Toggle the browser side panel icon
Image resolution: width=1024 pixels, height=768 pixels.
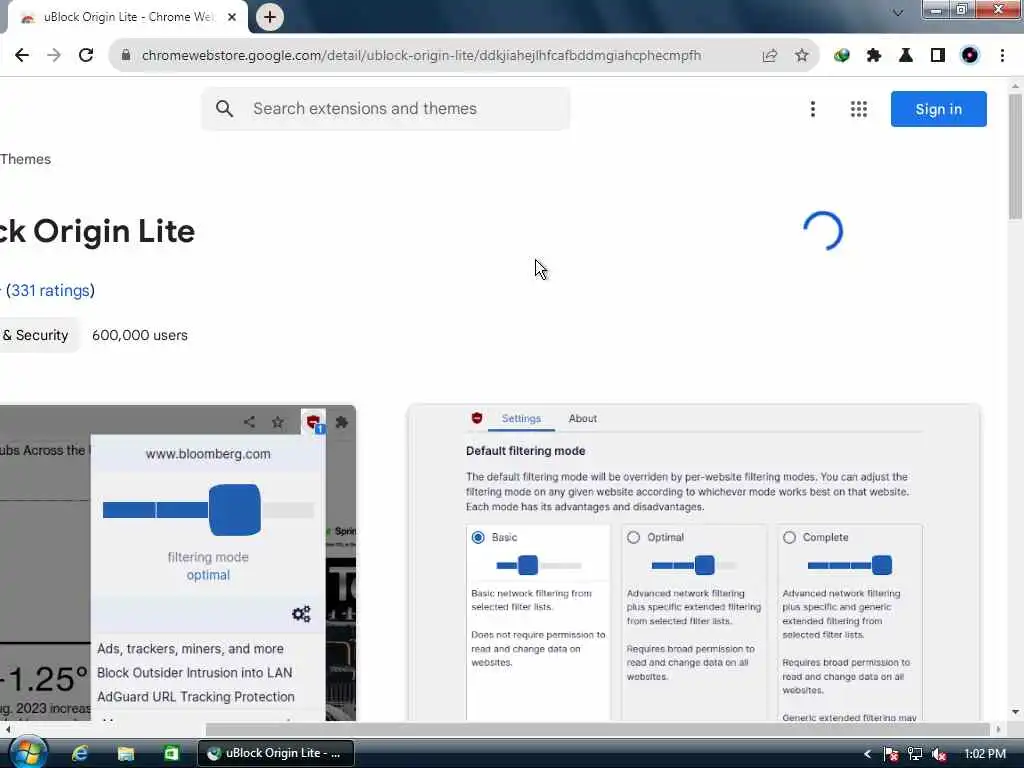[938, 56]
